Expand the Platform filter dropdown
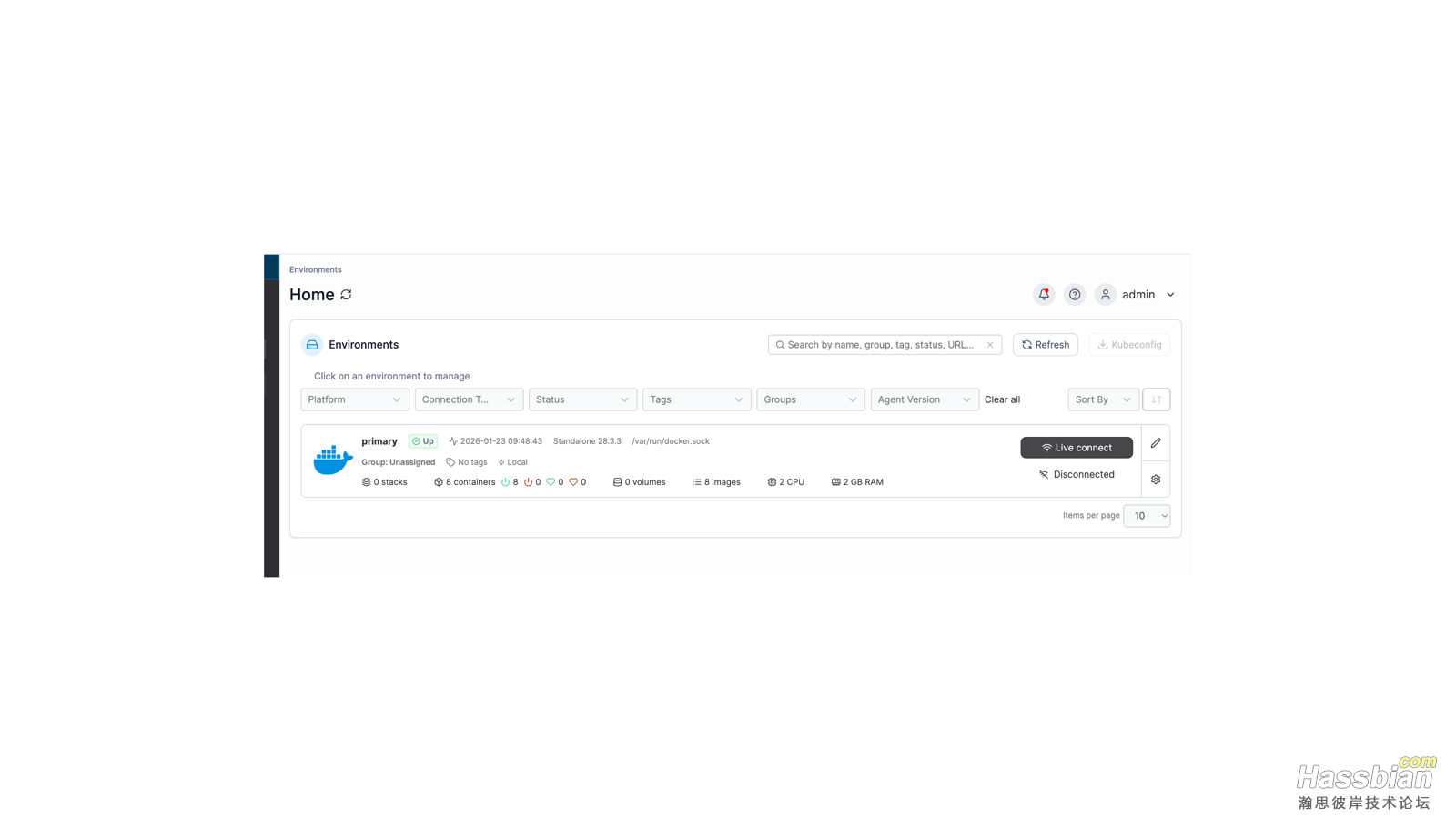1456x819 pixels. 355,399
